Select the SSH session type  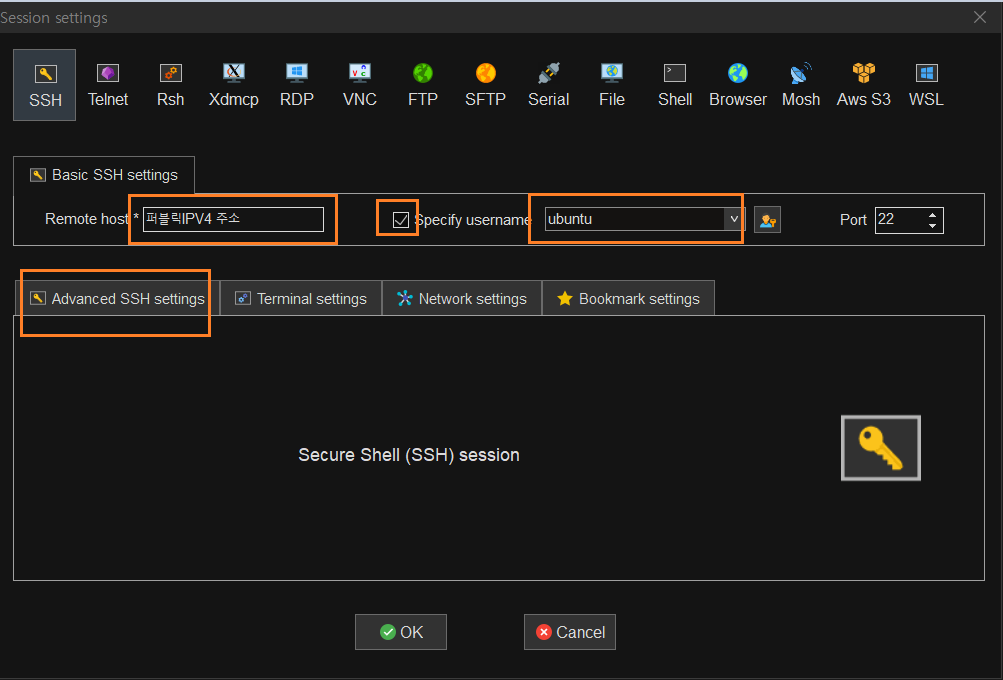(45, 85)
